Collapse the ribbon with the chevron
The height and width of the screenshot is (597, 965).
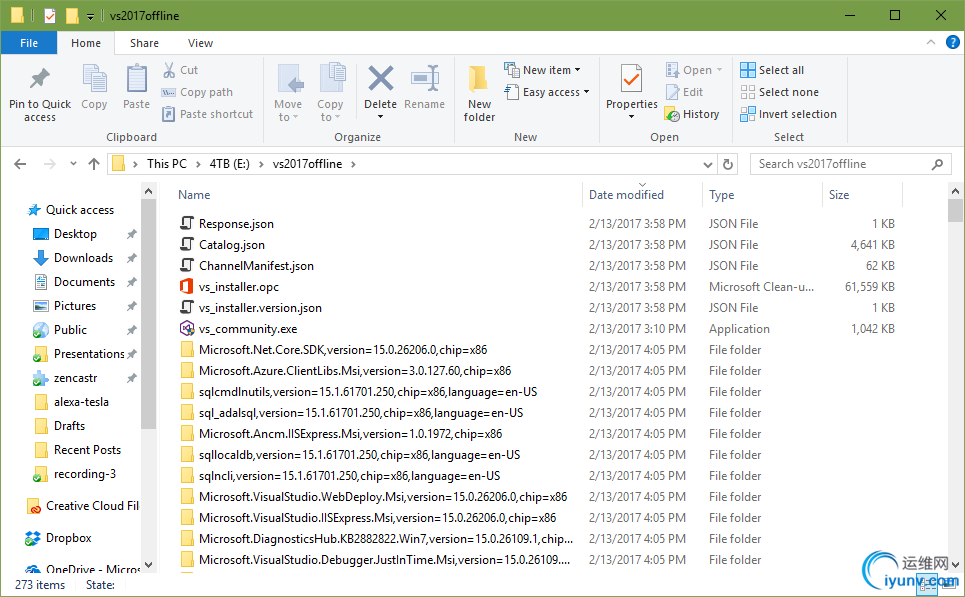tap(931, 42)
